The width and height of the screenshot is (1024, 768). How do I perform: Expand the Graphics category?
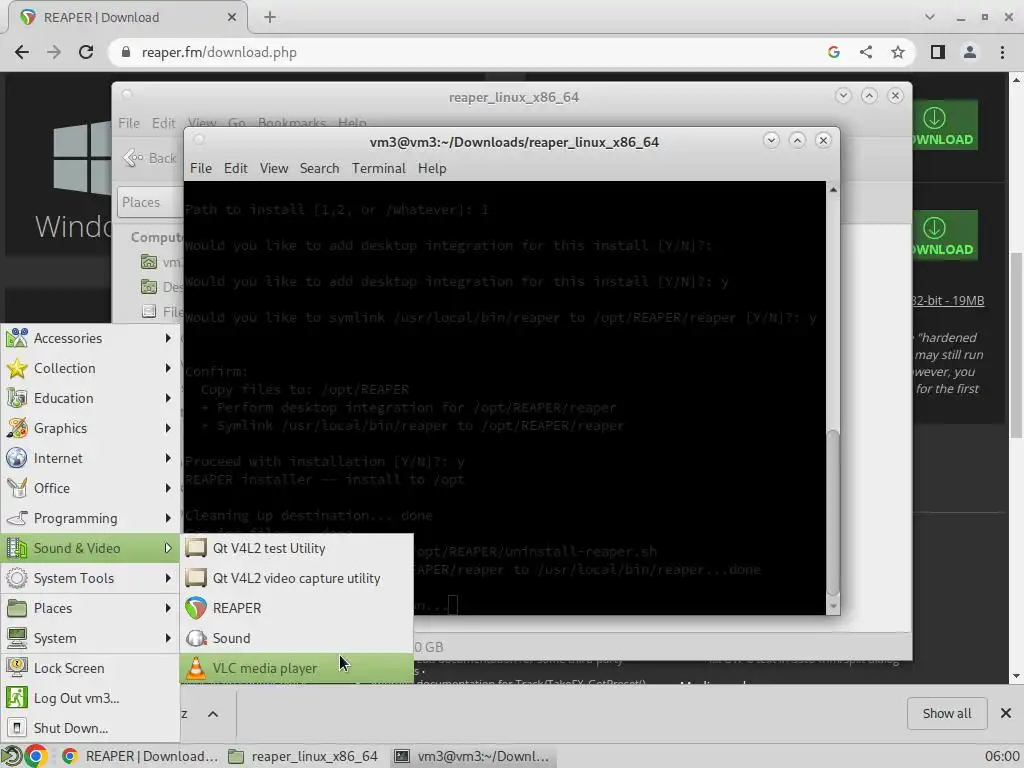[90, 428]
